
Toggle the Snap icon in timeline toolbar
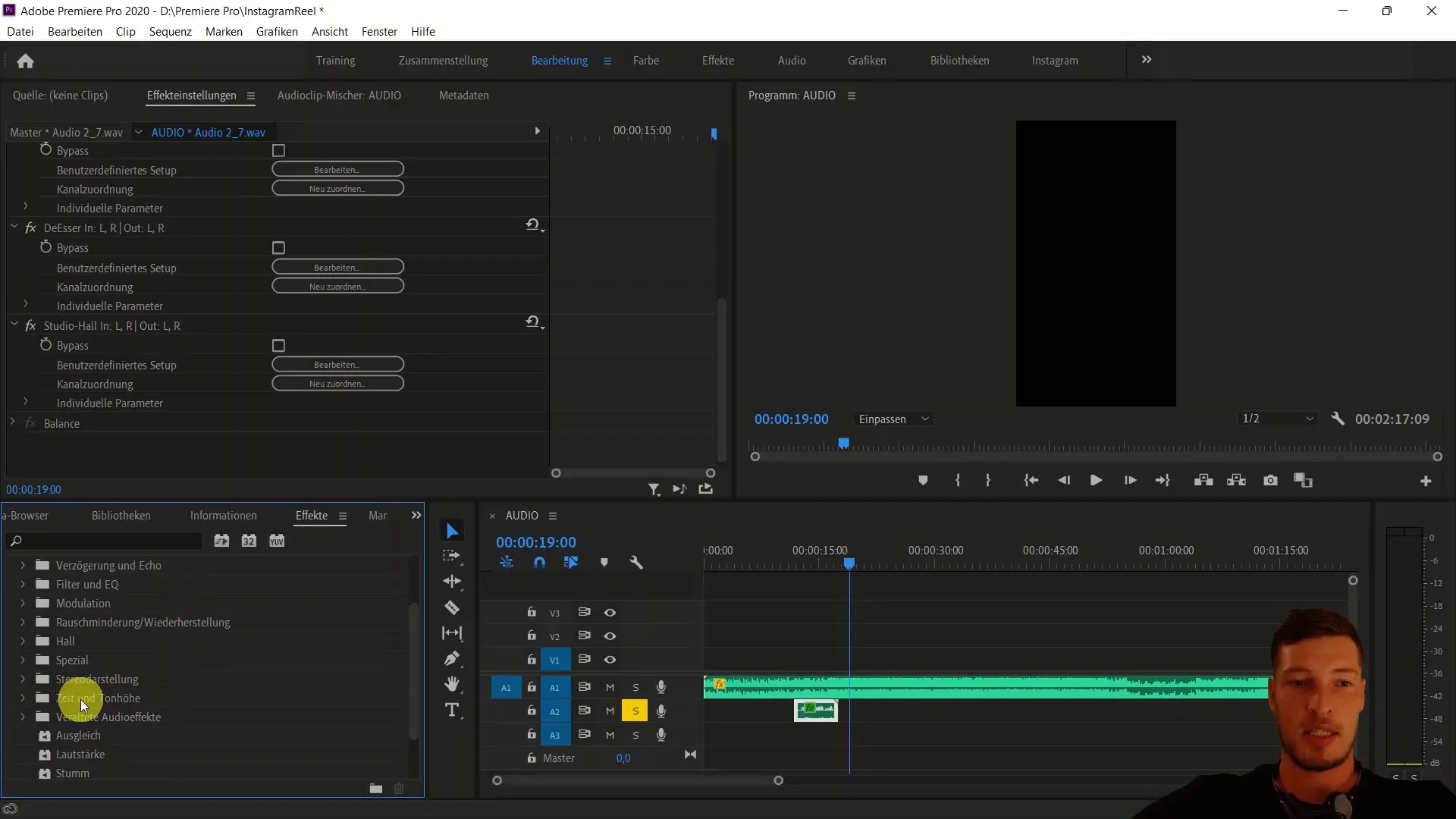coord(540,562)
